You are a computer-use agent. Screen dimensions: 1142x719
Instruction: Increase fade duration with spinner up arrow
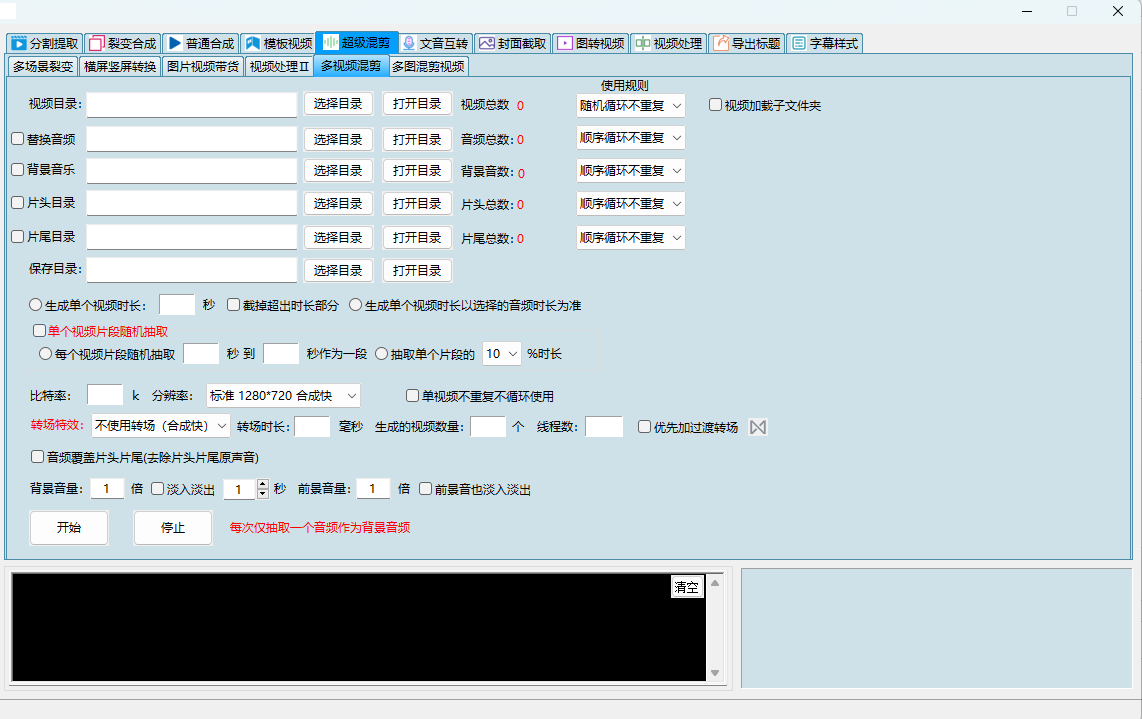(x=262, y=483)
